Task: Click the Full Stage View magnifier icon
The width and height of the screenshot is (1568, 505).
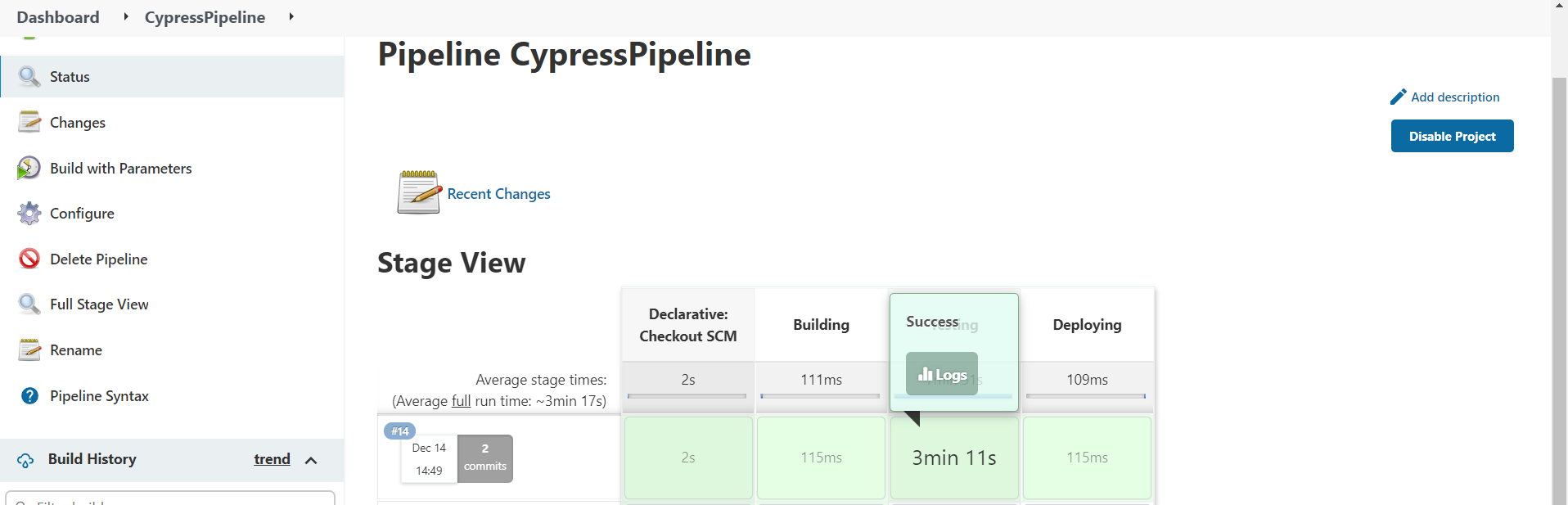Action: [x=29, y=304]
